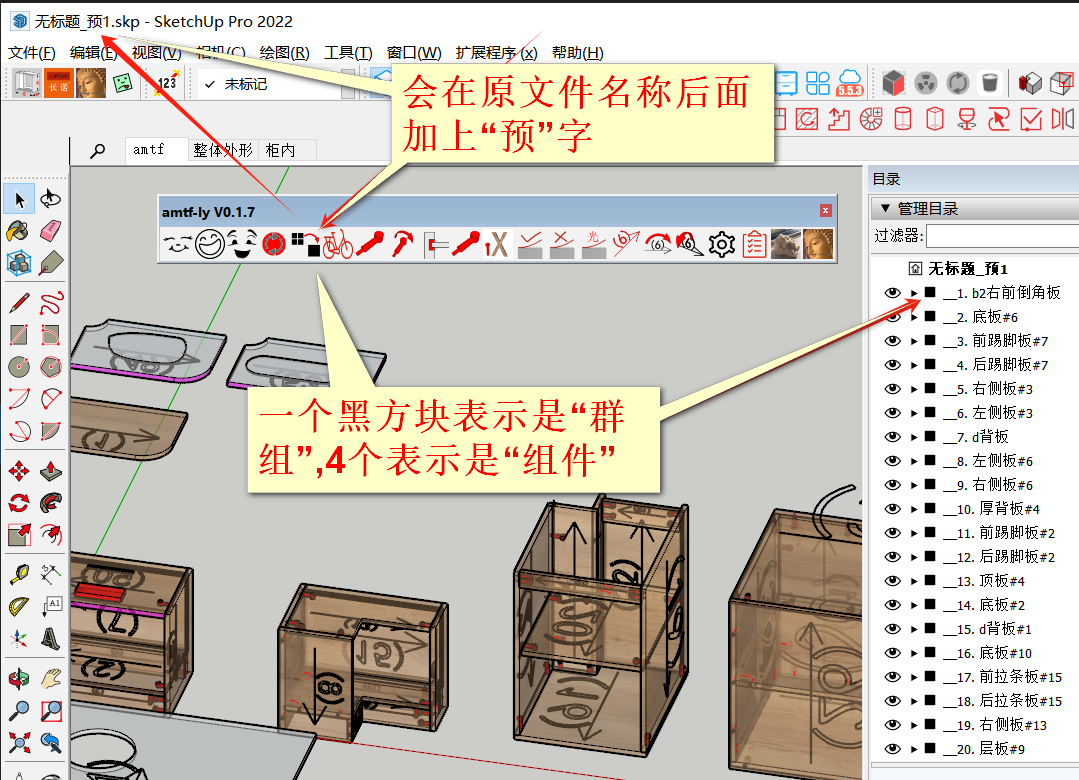Toggle eye icon for 顶板#4
Screen dimensions: 1079x780
(892, 581)
